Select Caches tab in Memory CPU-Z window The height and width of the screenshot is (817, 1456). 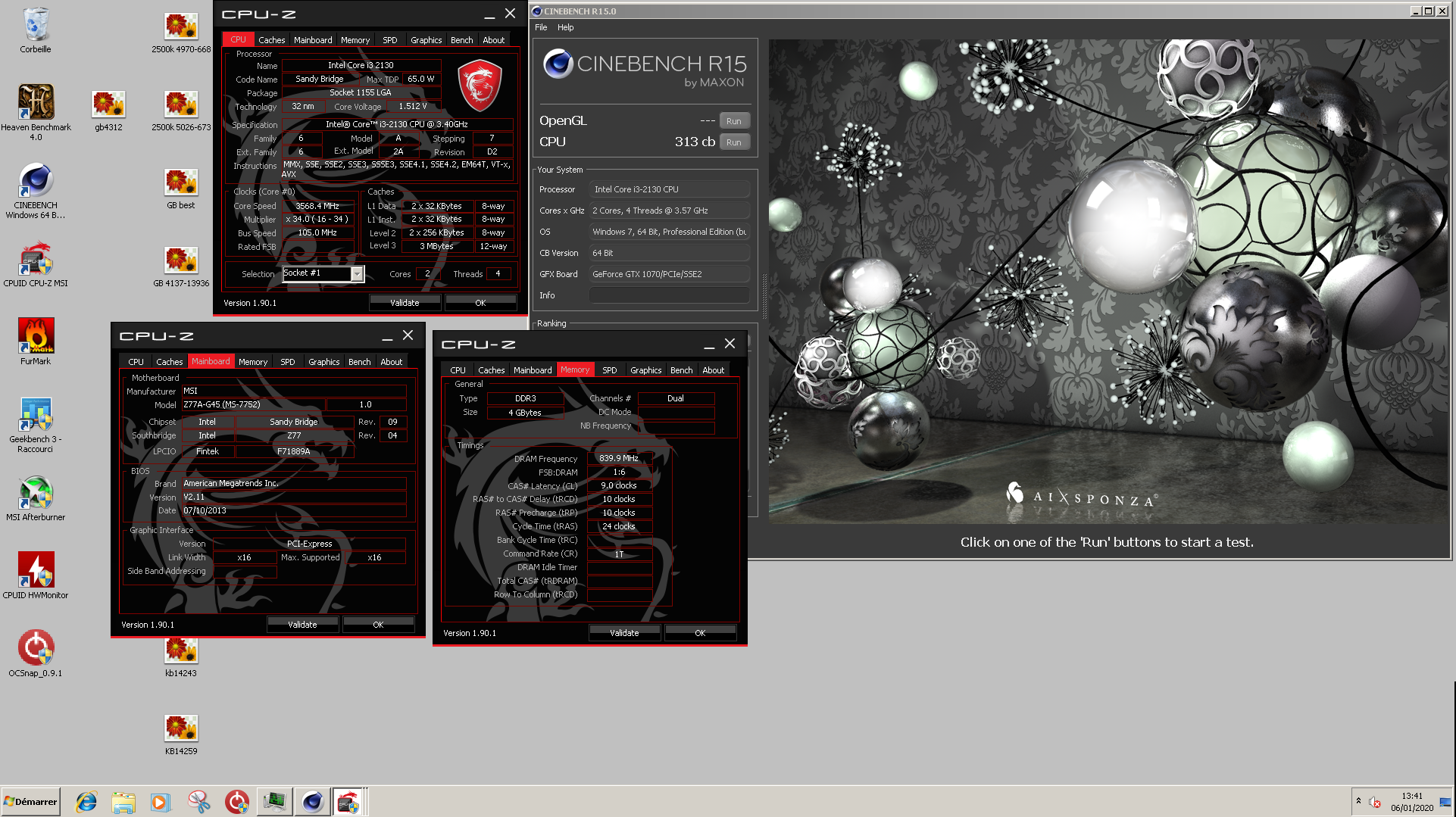click(x=491, y=370)
